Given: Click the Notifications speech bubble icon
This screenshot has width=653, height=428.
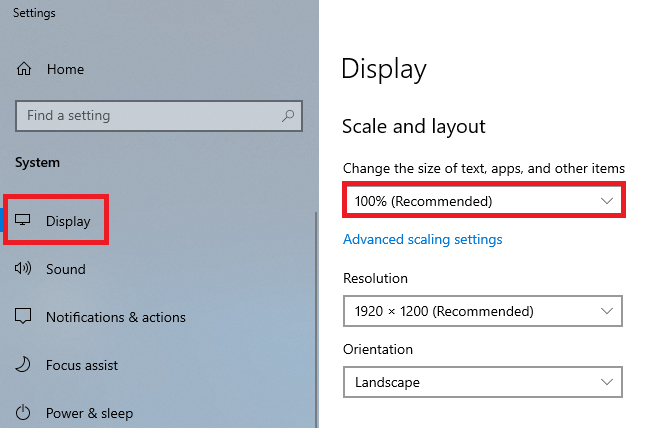Looking at the screenshot, I should [x=23, y=316].
